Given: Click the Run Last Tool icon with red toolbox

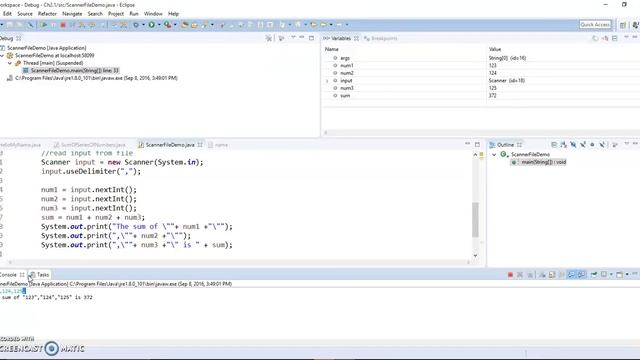Looking at the screenshot, I should pyautogui.click(x=167, y=25).
